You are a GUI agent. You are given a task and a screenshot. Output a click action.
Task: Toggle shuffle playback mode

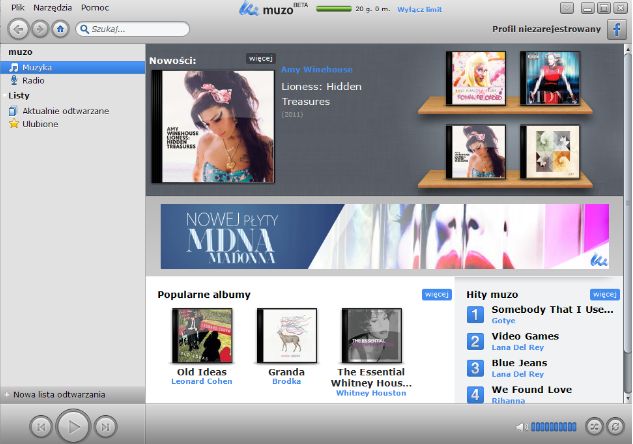pos(594,426)
